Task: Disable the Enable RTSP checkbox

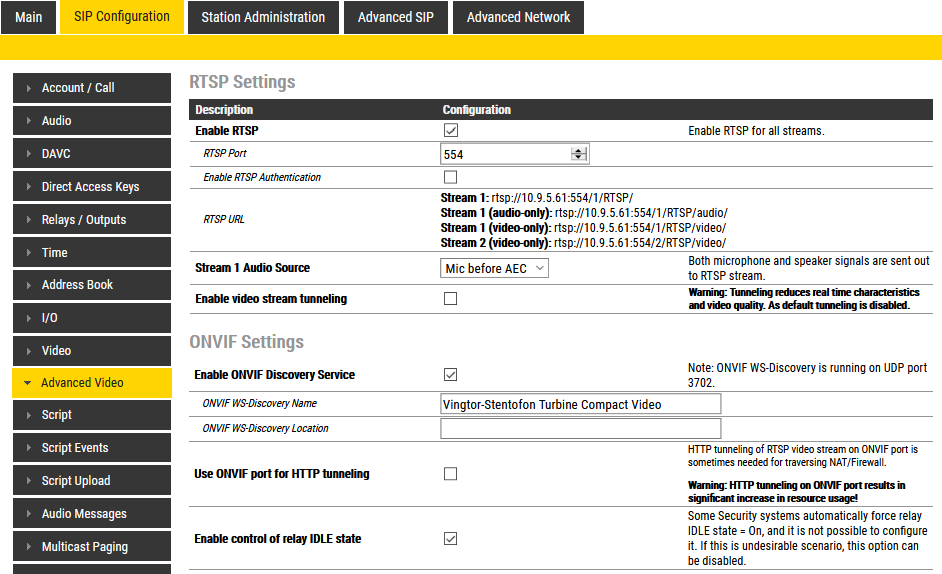Action: [x=450, y=131]
